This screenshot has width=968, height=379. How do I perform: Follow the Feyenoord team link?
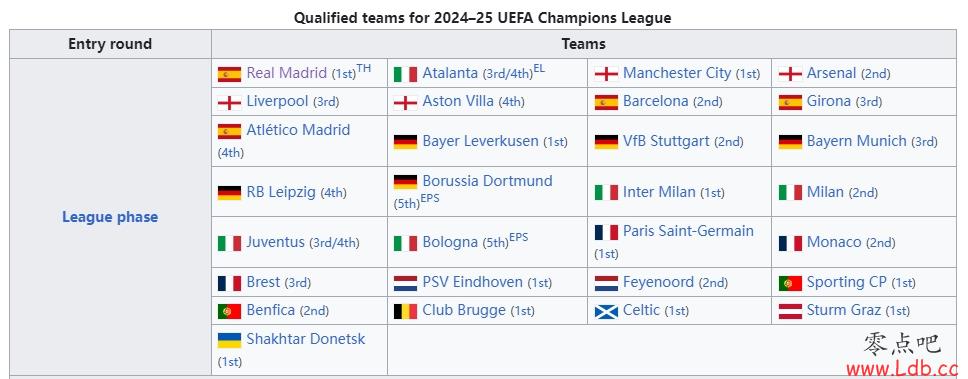click(658, 282)
